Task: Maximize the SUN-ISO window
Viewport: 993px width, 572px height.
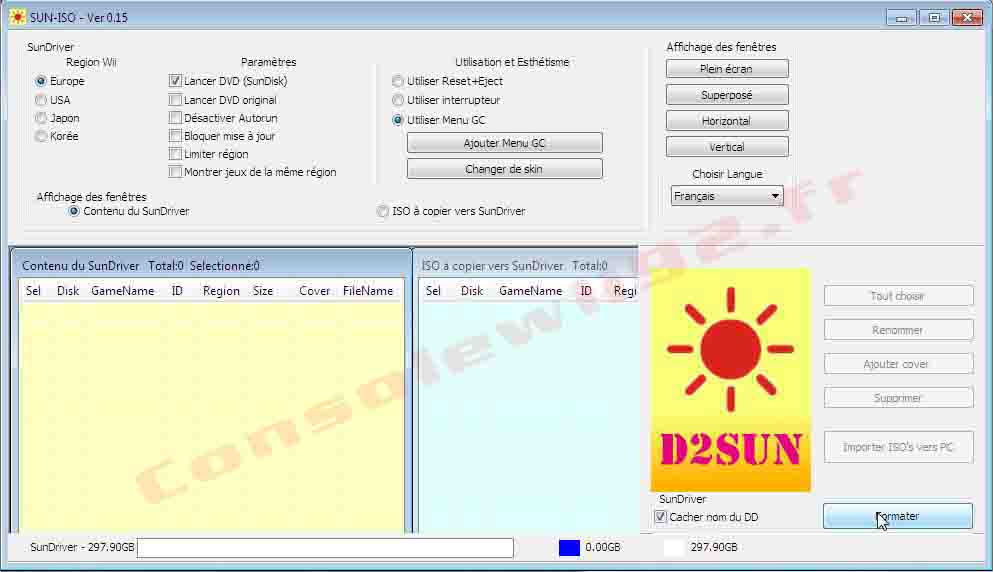Action: click(x=934, y=18)
